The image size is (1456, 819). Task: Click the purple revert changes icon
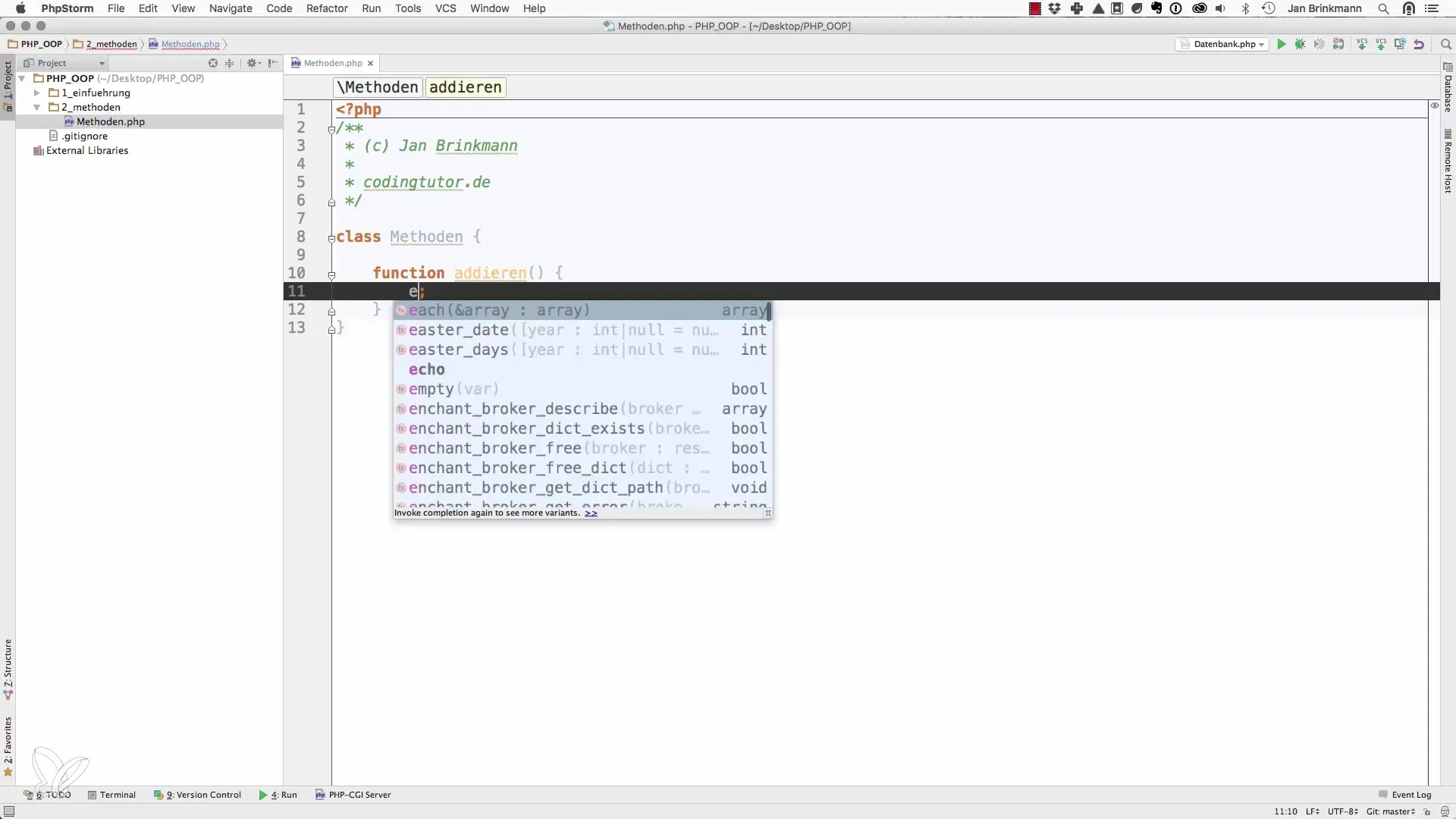[x=1419, y=45]
